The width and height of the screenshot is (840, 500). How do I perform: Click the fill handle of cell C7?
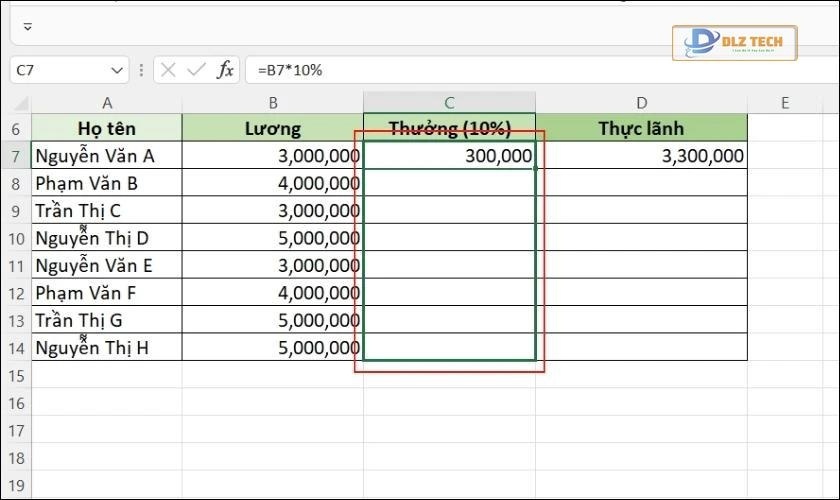[535, 168]
